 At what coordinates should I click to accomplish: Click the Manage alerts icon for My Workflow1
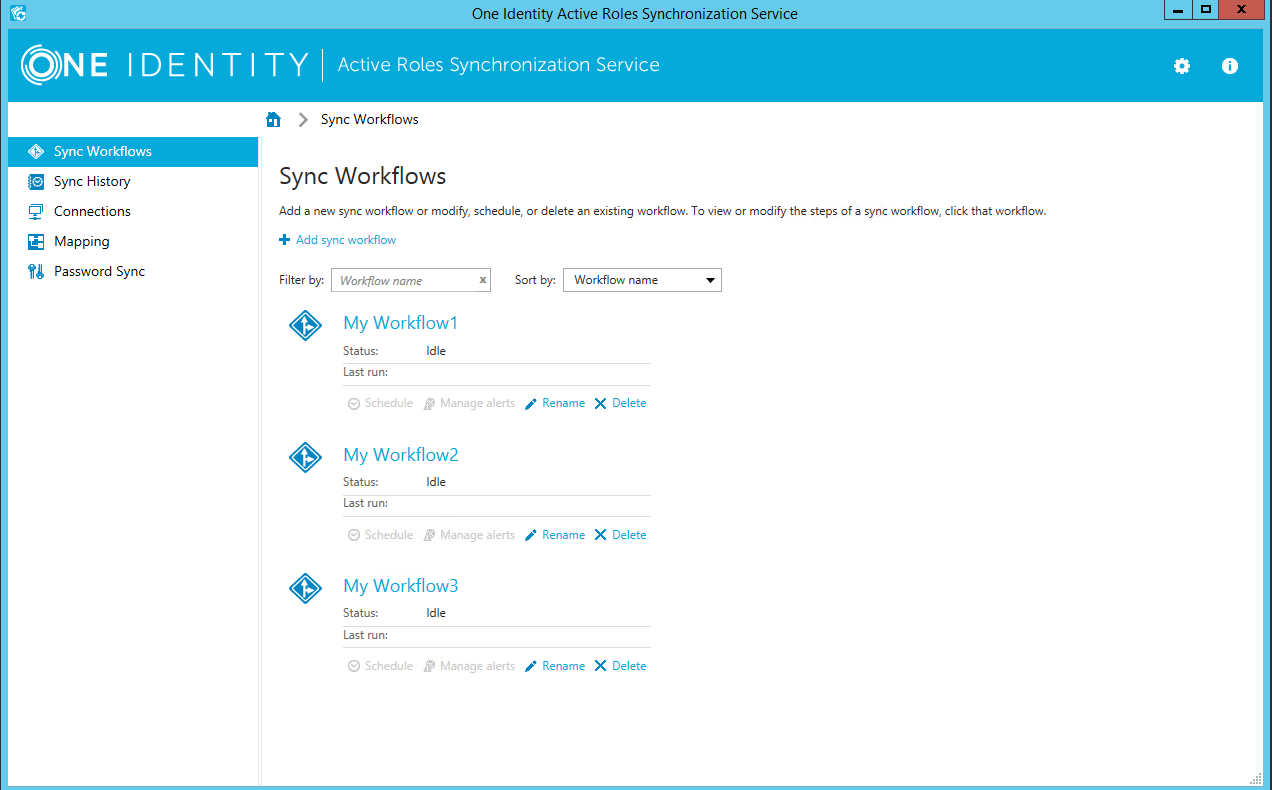pos(429,404)
